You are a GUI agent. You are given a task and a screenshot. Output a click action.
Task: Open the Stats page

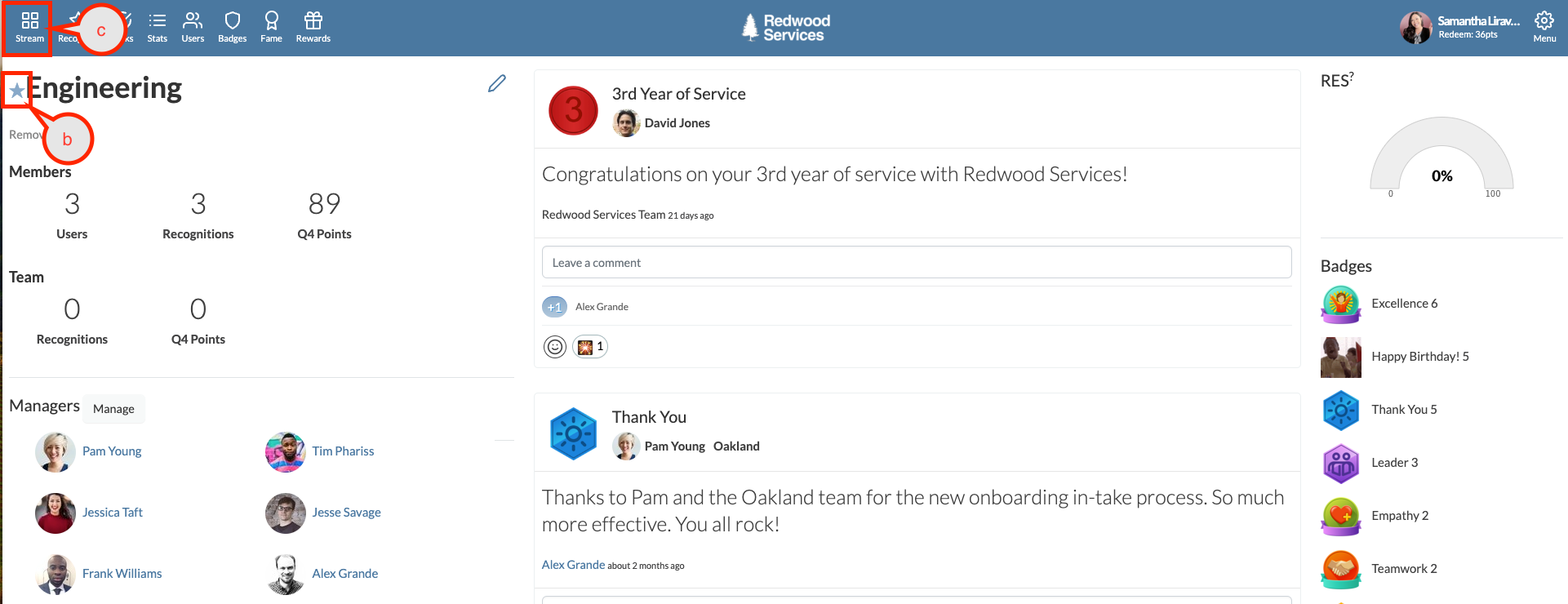click(x=157, y=27)
